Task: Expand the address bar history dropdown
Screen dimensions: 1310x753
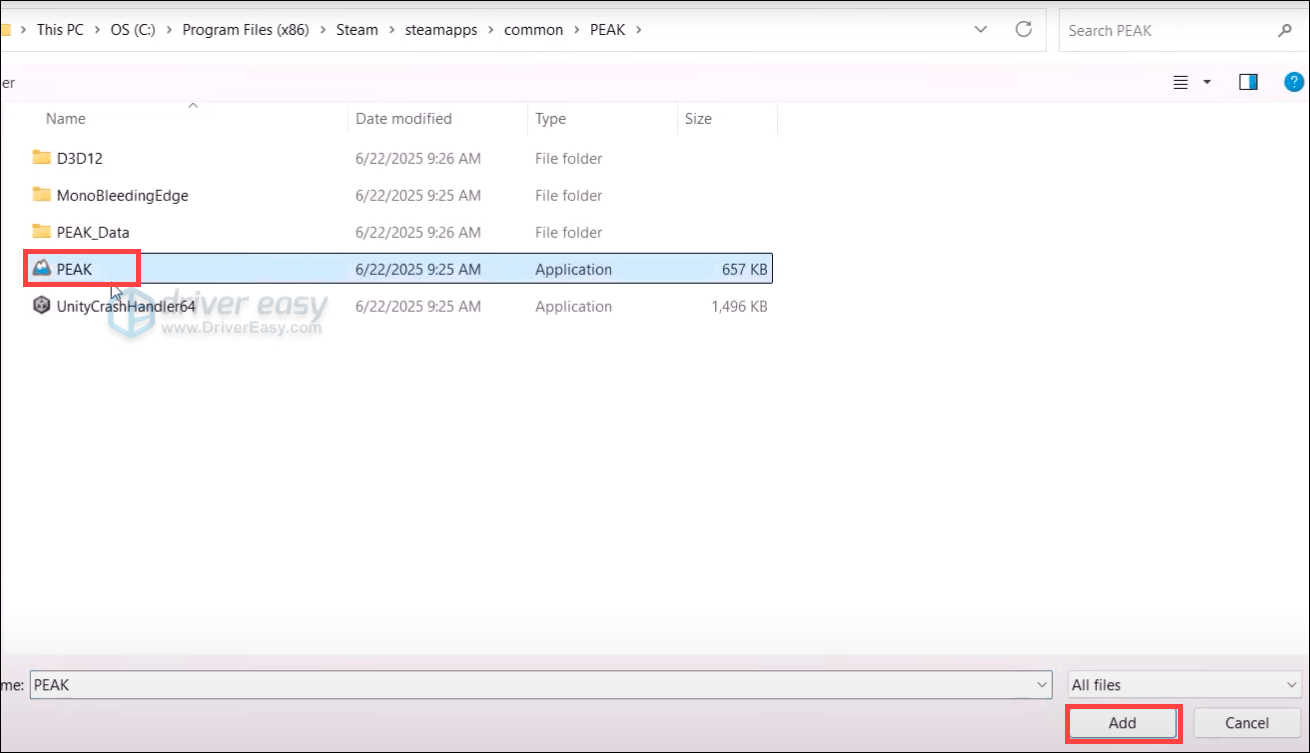Action: 982,30
